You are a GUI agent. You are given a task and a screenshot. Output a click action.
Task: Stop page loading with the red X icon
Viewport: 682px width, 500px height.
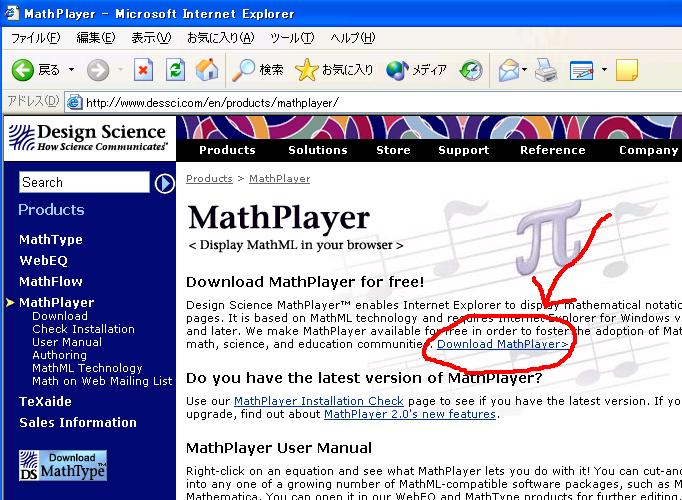143,70
